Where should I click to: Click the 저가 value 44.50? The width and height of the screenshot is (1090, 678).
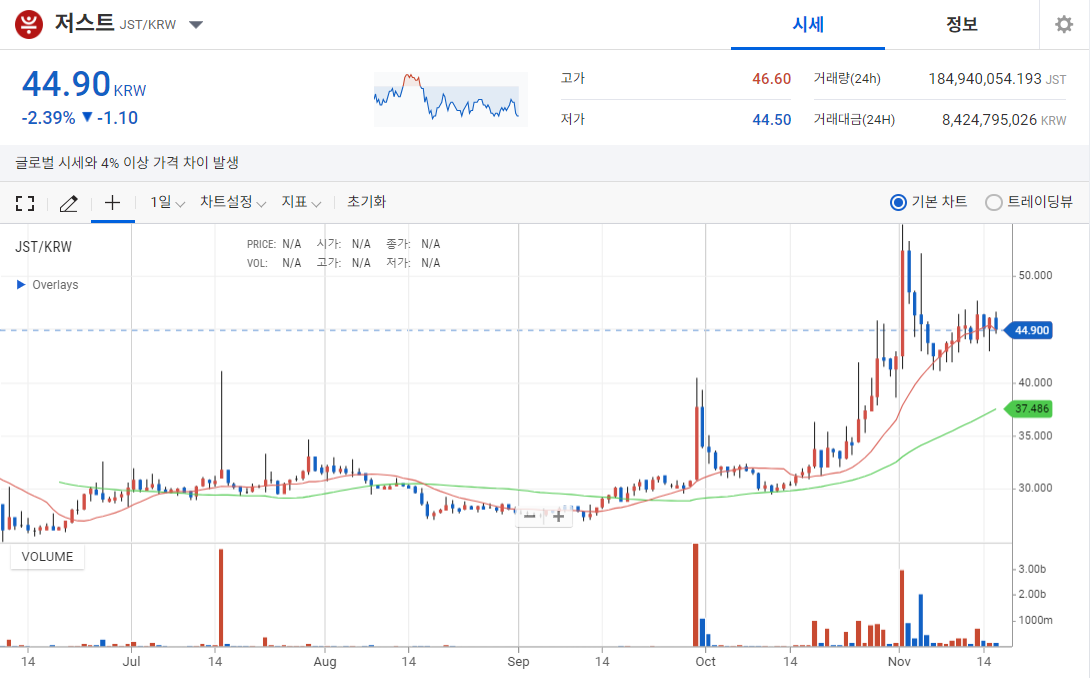pyautogui.click(x=772, y=120)
